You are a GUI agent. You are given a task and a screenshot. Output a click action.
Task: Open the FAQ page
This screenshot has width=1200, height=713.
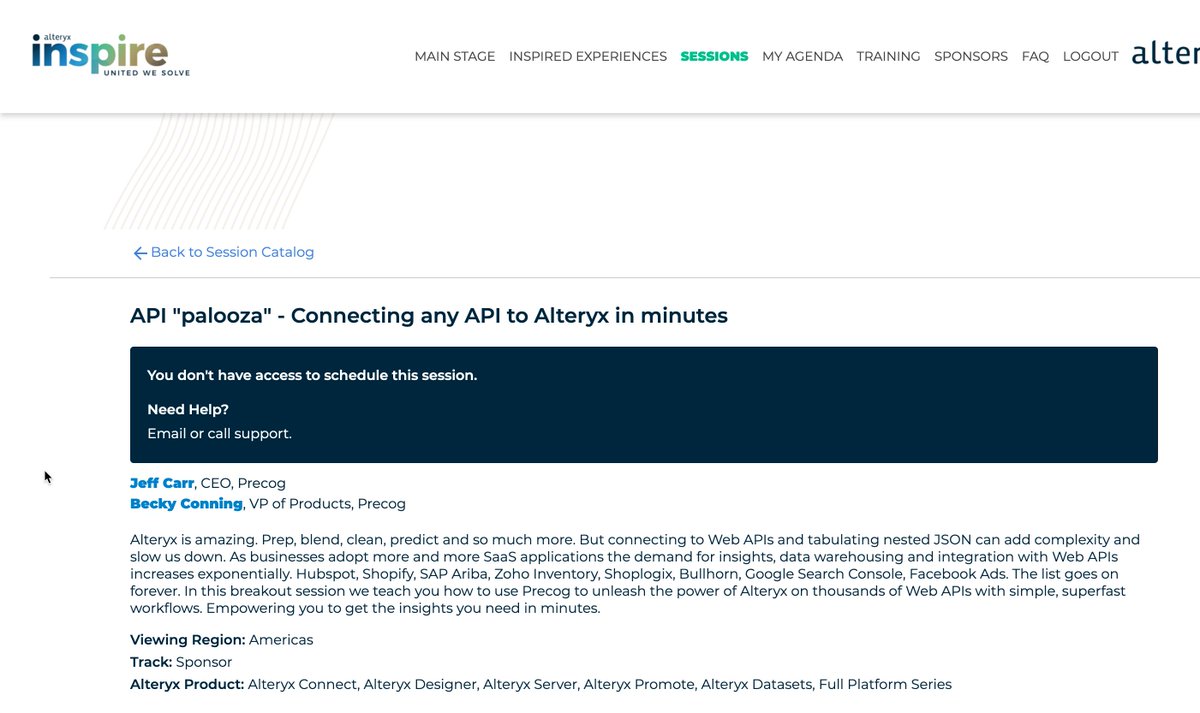[1035, 56]
